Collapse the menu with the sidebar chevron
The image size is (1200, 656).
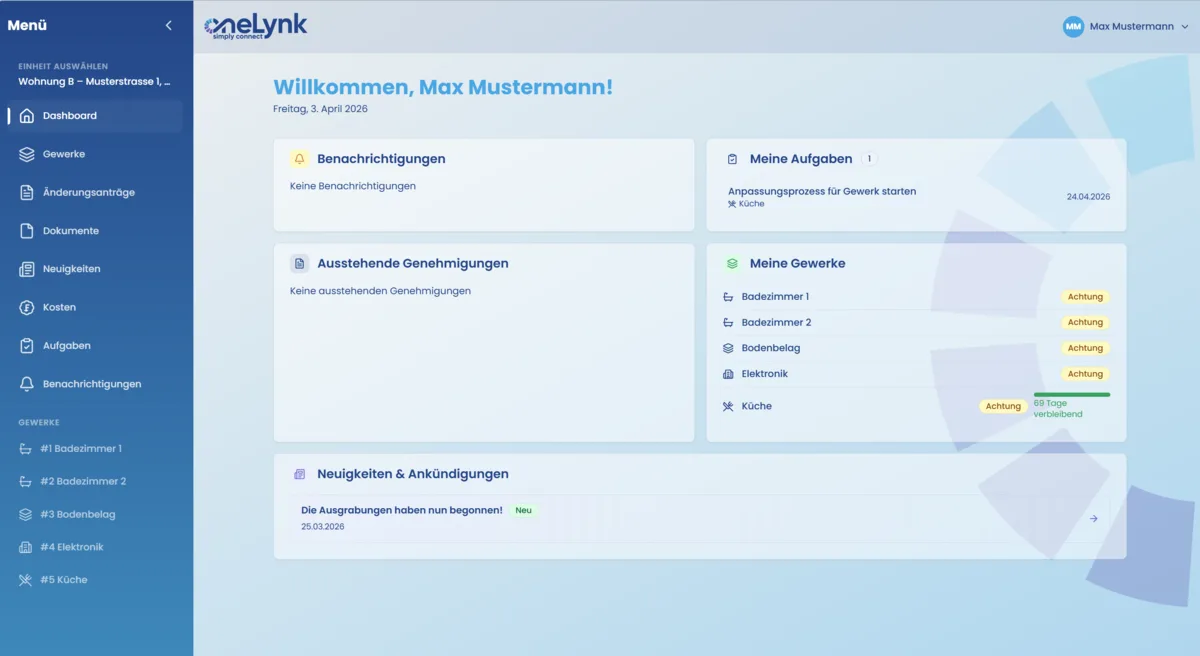[x=168, y=25]
